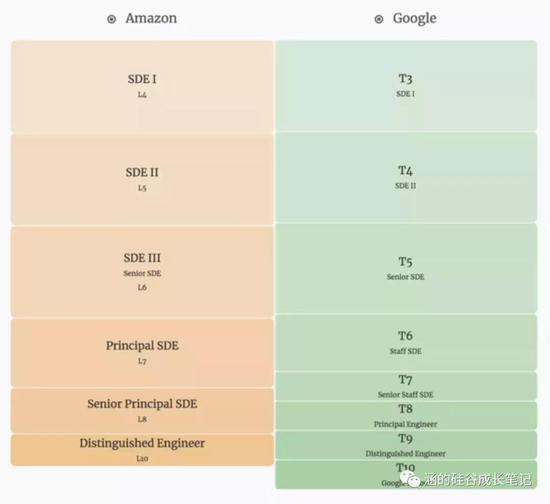Select the T9 Distinguished Engineer block

pos(406,445)
